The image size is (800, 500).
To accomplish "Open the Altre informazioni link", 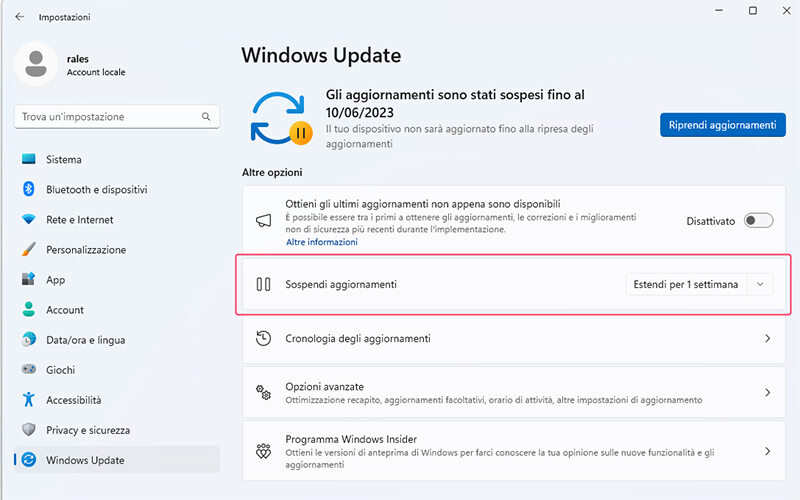I will click(321, 242).
